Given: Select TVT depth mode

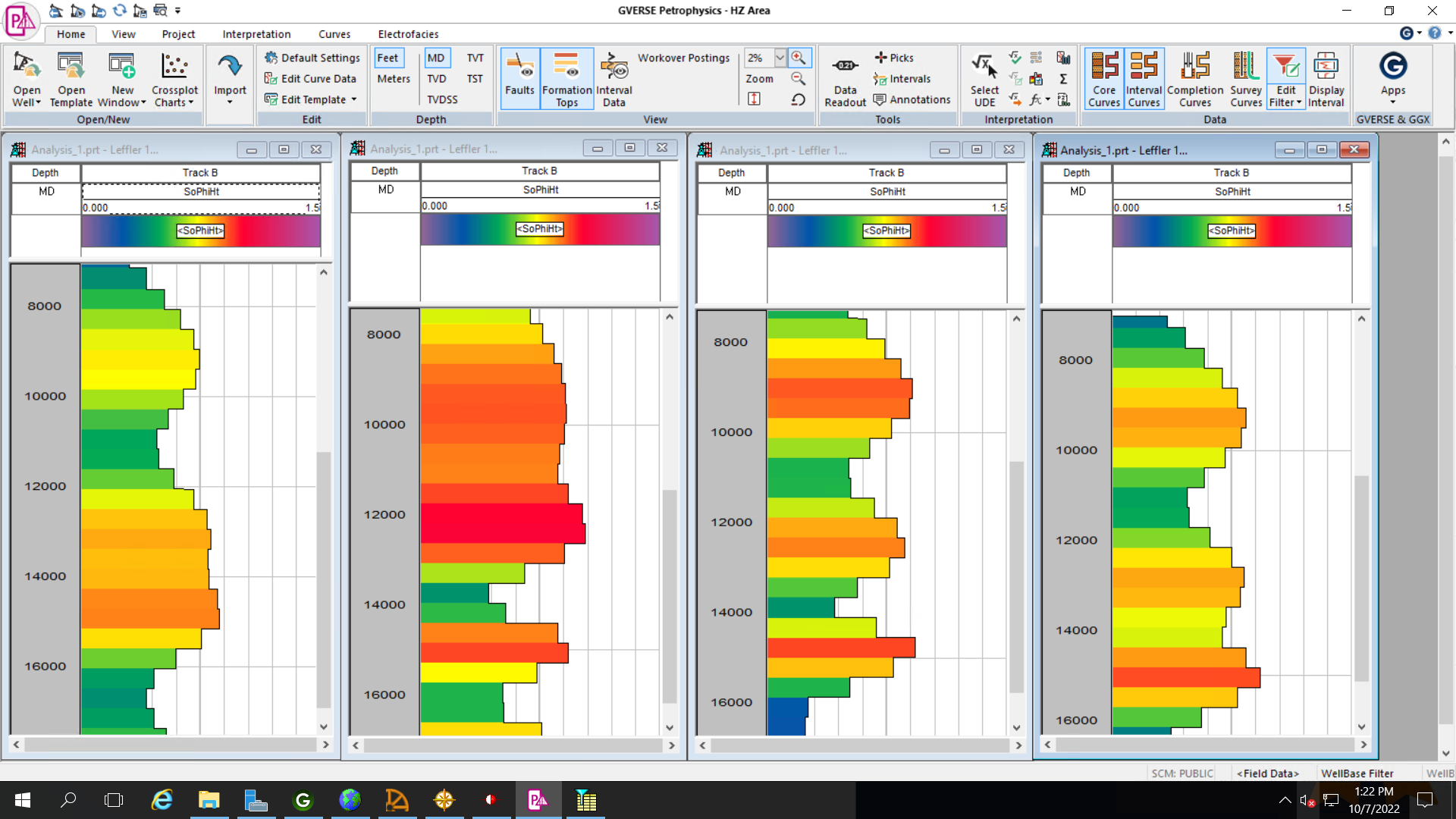Looking at the screenshot, I should tap(475, 58).
